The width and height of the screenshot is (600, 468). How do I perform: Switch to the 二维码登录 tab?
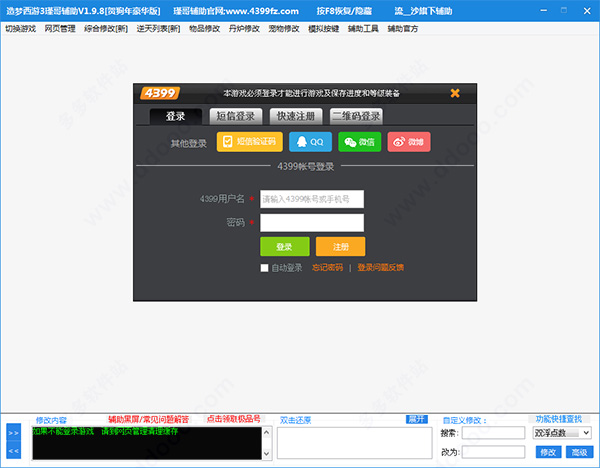[x=356, y=116]
